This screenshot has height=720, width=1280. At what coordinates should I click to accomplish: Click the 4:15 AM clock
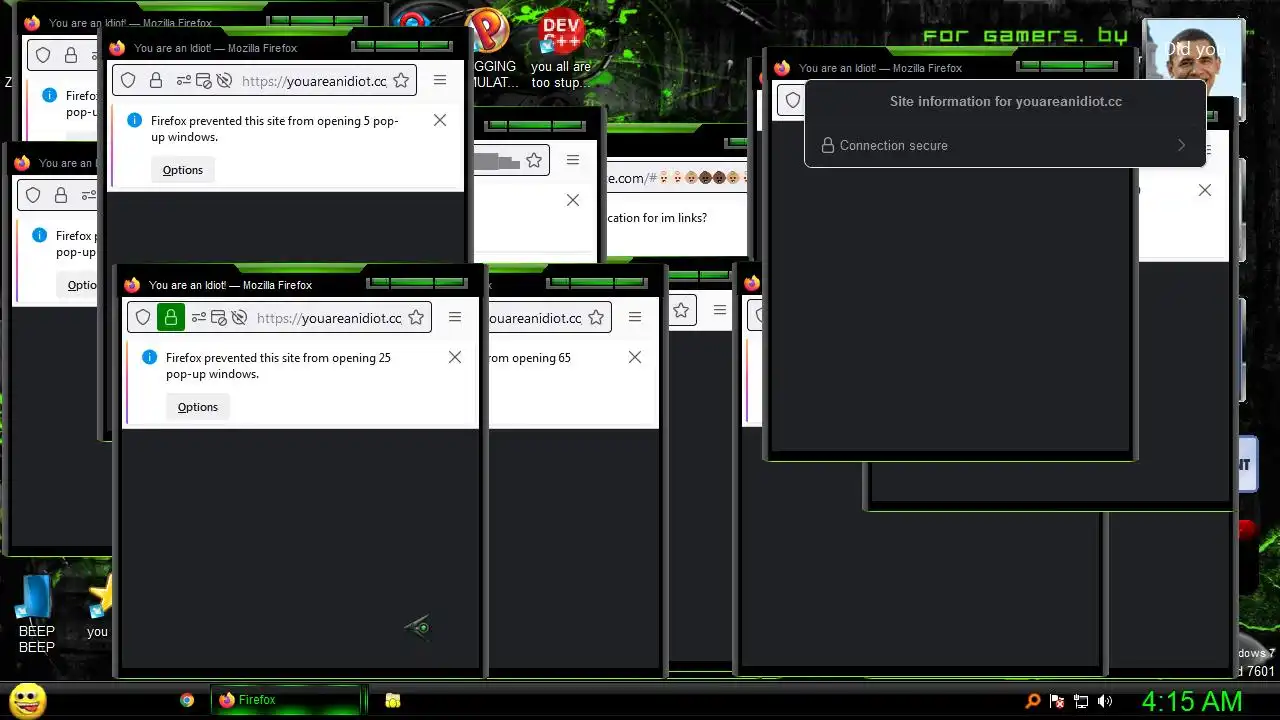point(1192,701)
